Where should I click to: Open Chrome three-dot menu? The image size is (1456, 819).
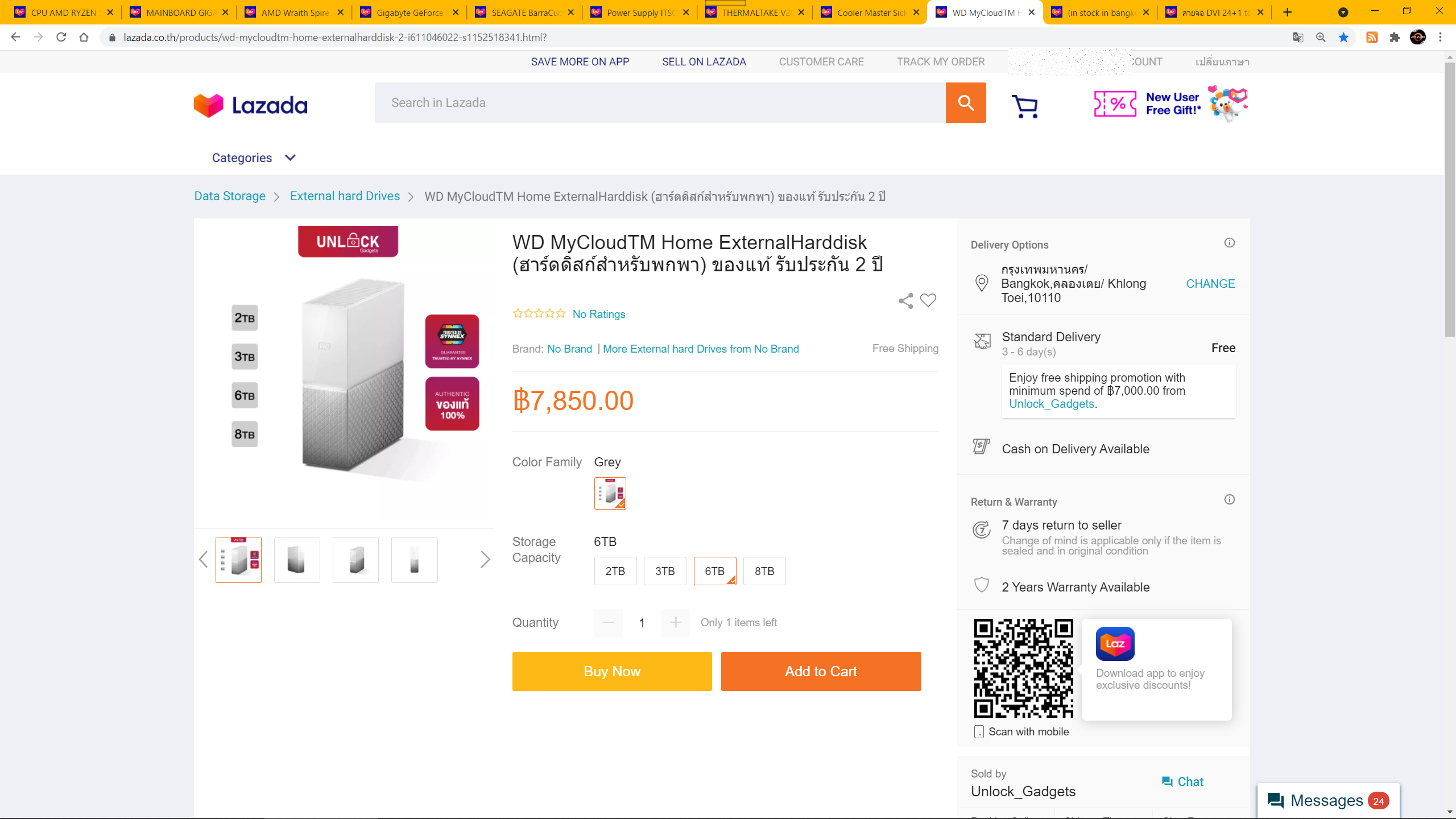pos(1441,38)
